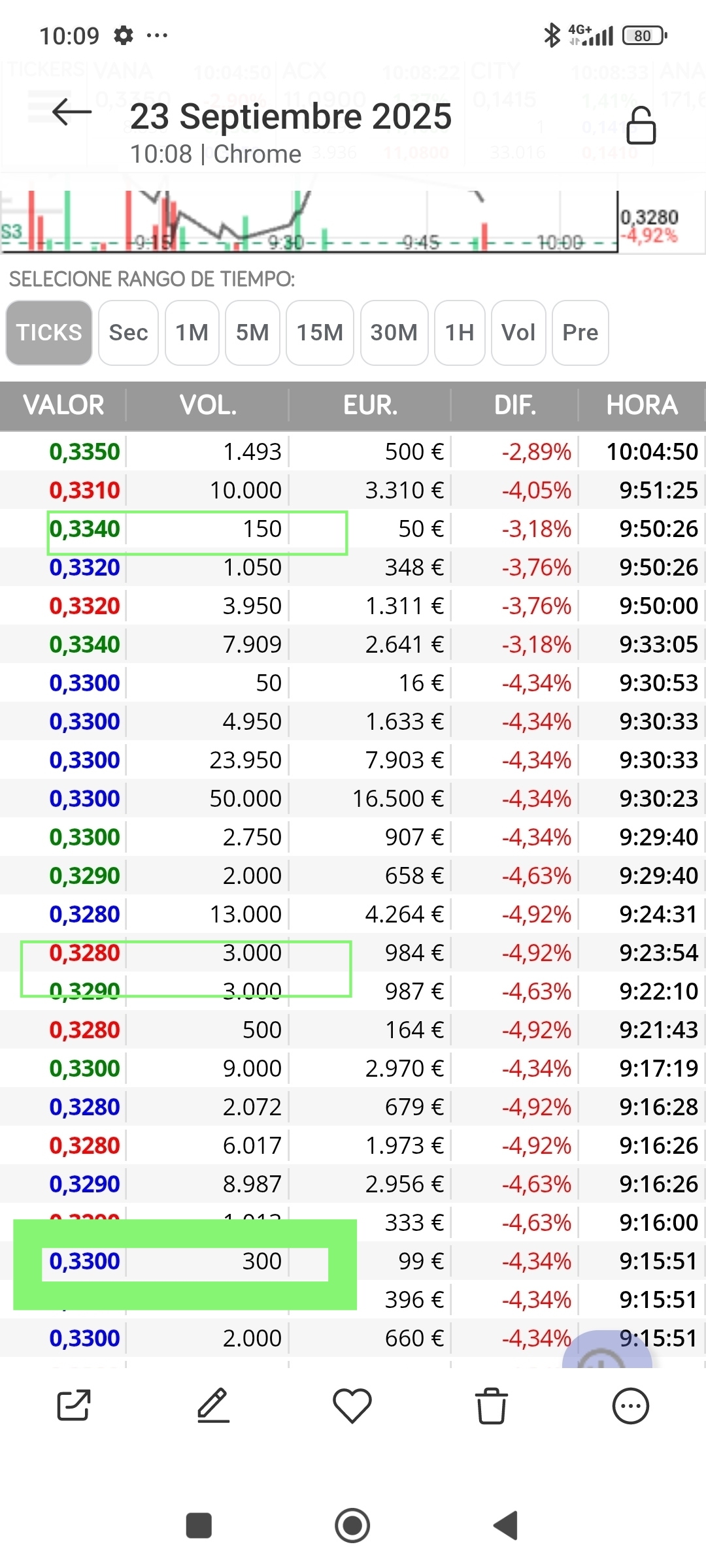This screenshot has width=706, height=1568.
Task: Tap the 4.264 € amount cell
Action: (405, 914)
